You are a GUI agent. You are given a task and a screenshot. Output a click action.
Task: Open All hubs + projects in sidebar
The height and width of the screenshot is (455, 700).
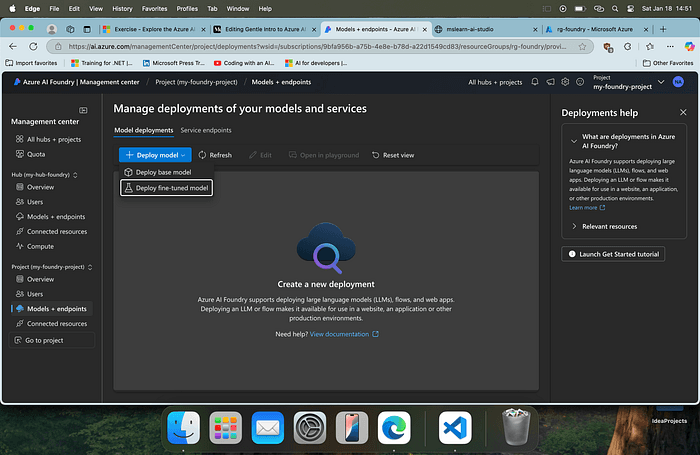pyautogui.click(x=49, y=139)
